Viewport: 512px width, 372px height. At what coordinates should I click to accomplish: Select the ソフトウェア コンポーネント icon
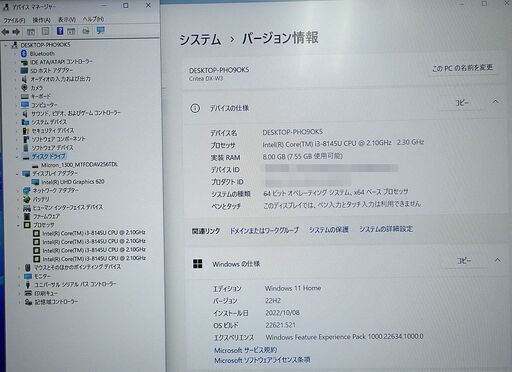point(26,139)
